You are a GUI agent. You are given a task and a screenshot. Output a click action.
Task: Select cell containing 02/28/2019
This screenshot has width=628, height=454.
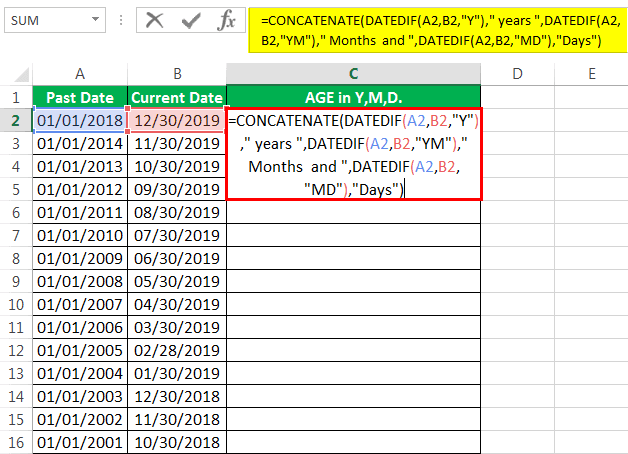click(177, 351)
